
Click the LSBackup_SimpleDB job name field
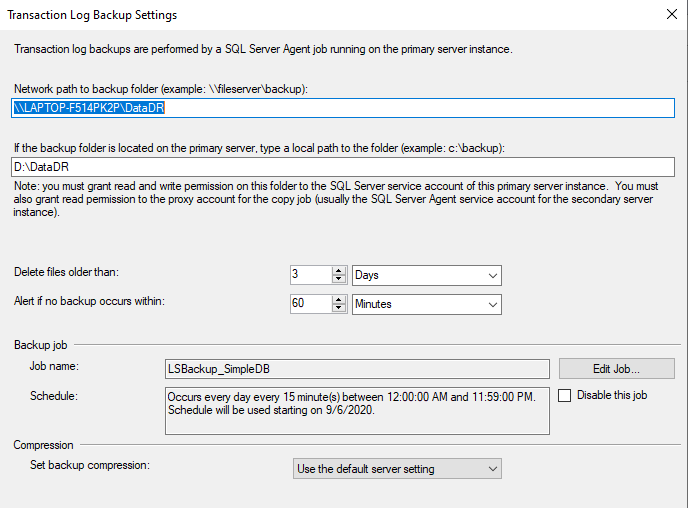(x=357, y=369)
